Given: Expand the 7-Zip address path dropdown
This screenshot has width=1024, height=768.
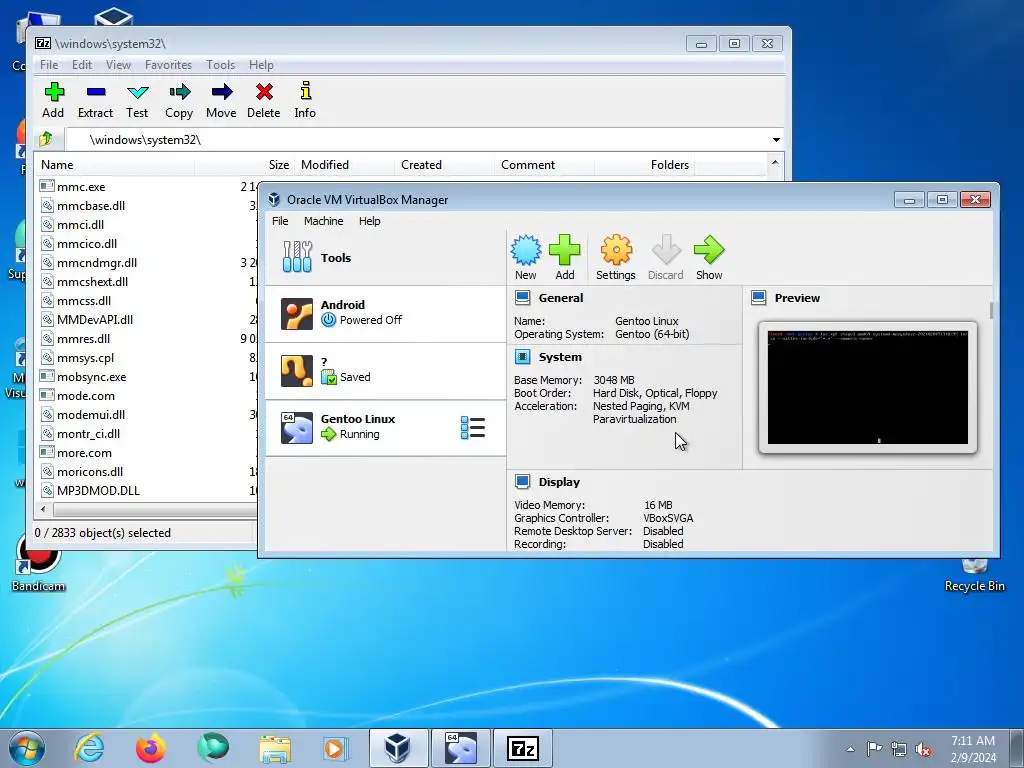Looking at the screenshot, I should click(776, 140).
